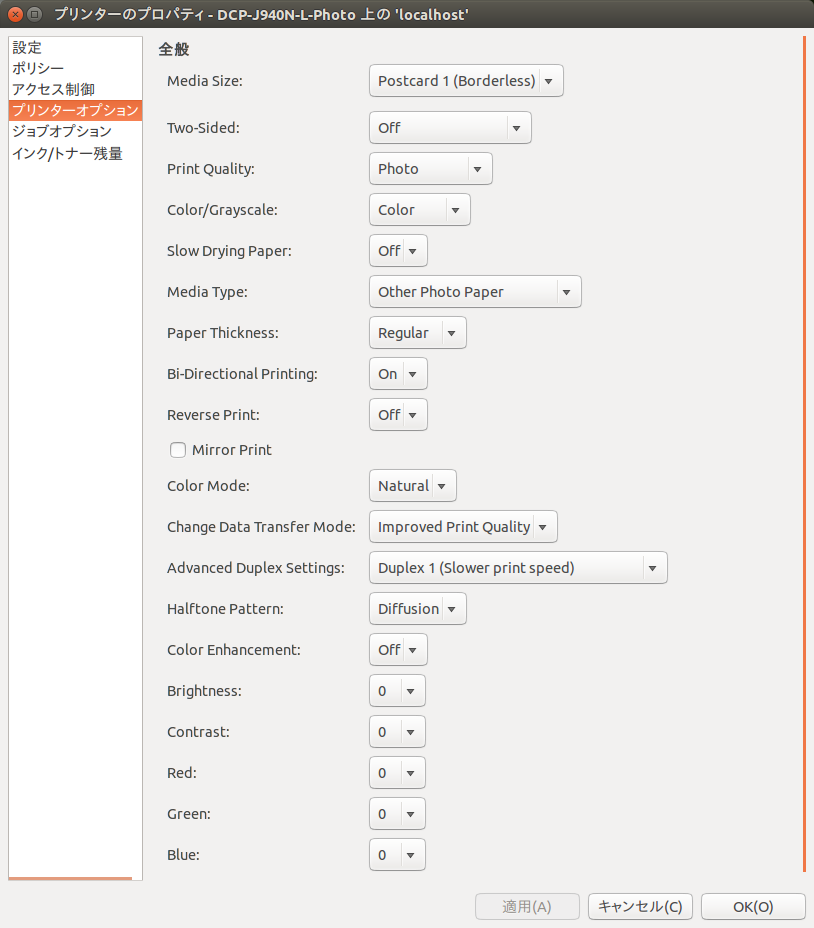Click the sidebar horizontal scrollbar
814x928 pixels.
pyautogui.click(x=70, y=878)
